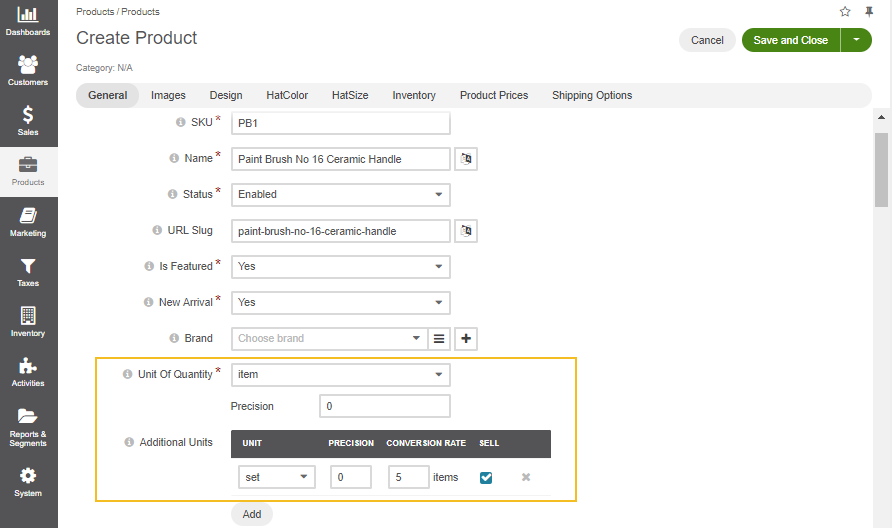Screen dimensions: 892x528
Task: Click the Cancel button
Action: [x=707, y=40]
